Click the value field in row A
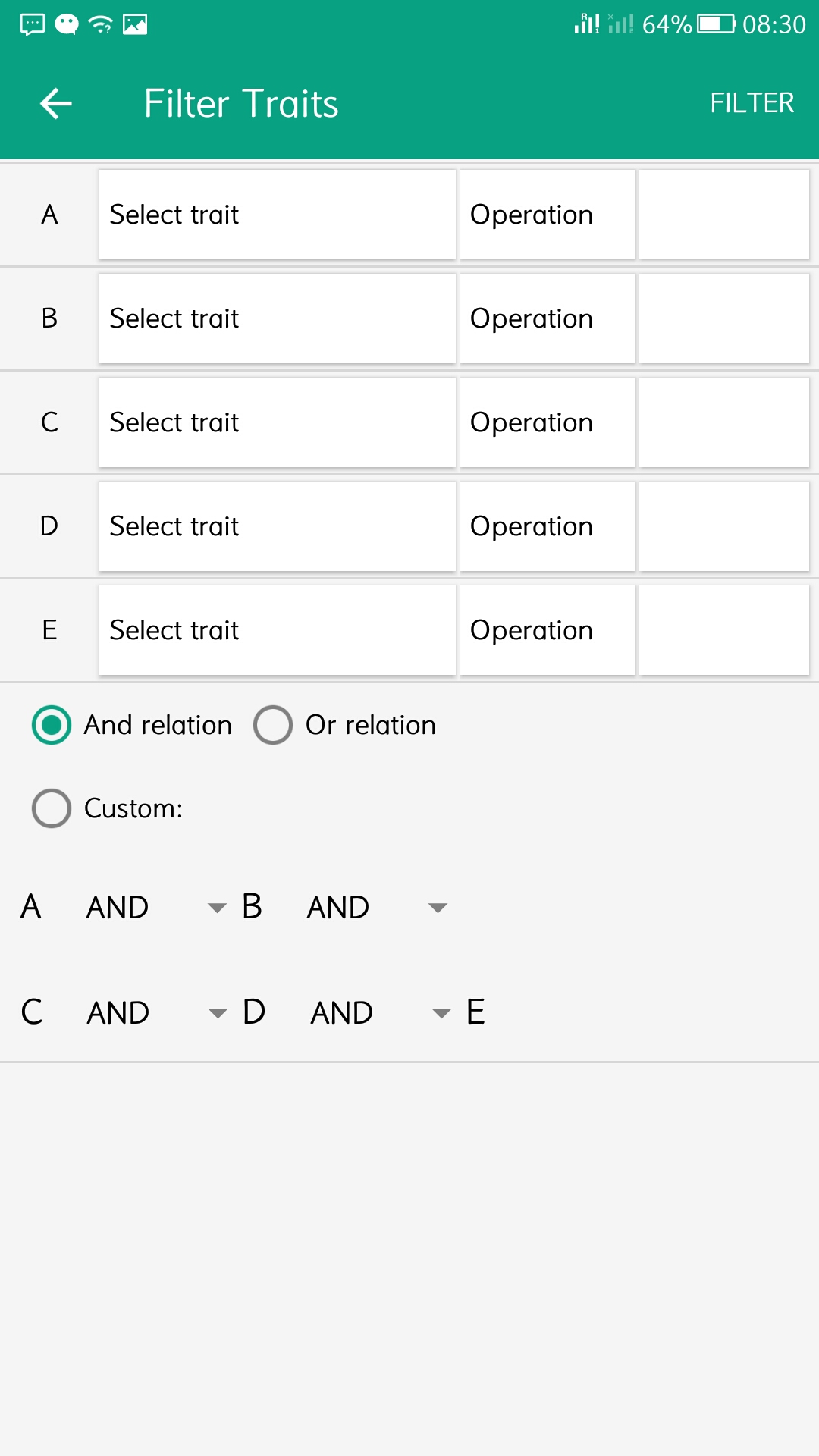The height and width of the screenshot is (1456, 819). coord(723,215)
